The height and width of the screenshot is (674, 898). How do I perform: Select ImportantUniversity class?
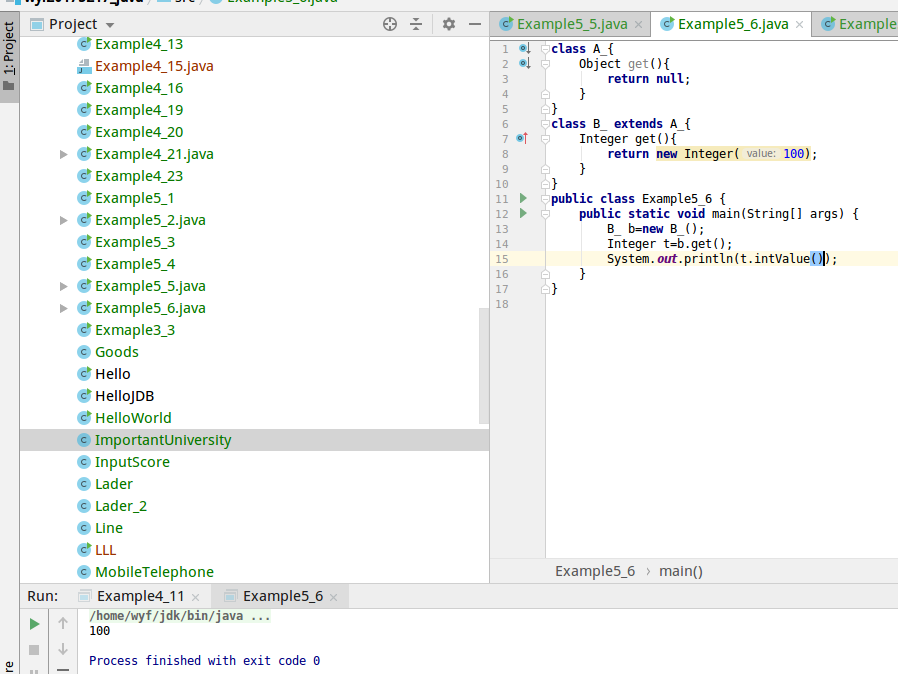(163, 440)
